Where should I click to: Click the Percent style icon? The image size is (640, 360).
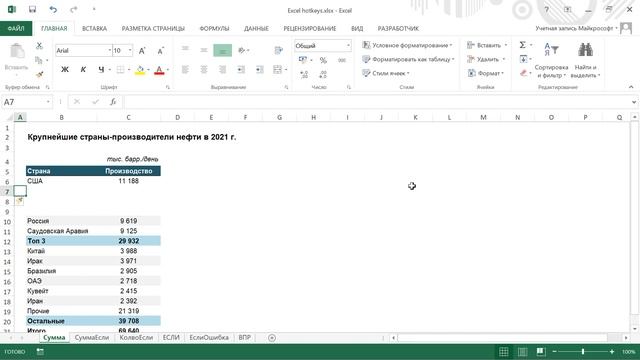(x=323, y=60)
